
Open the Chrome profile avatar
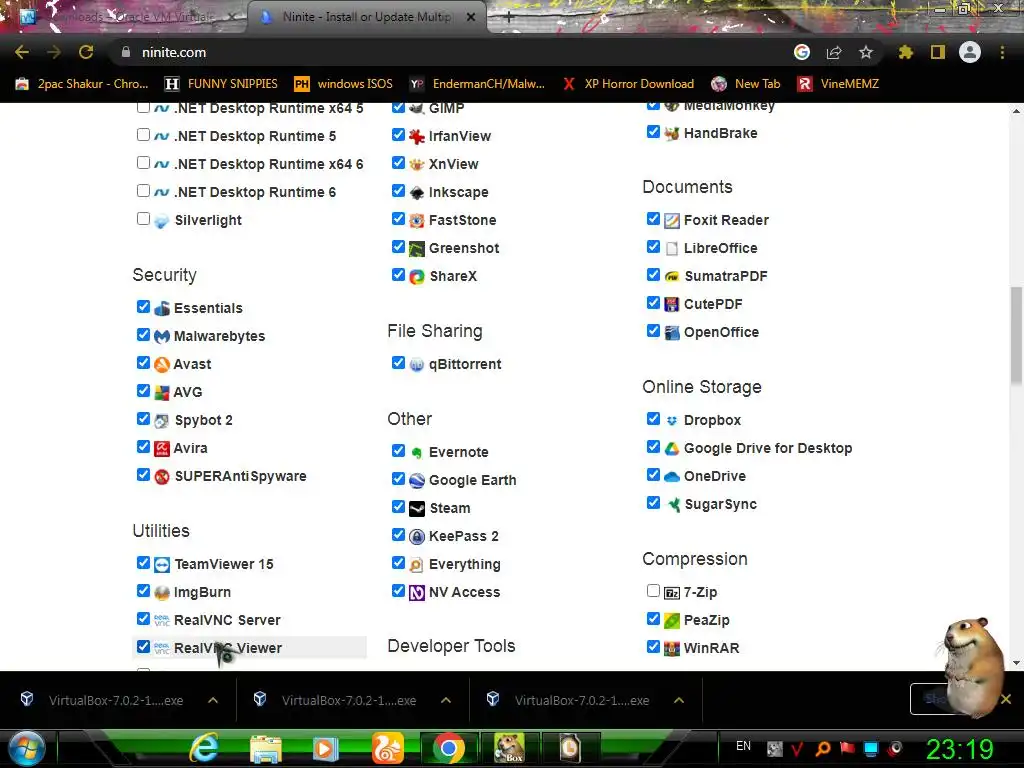[x=970, y=52]
